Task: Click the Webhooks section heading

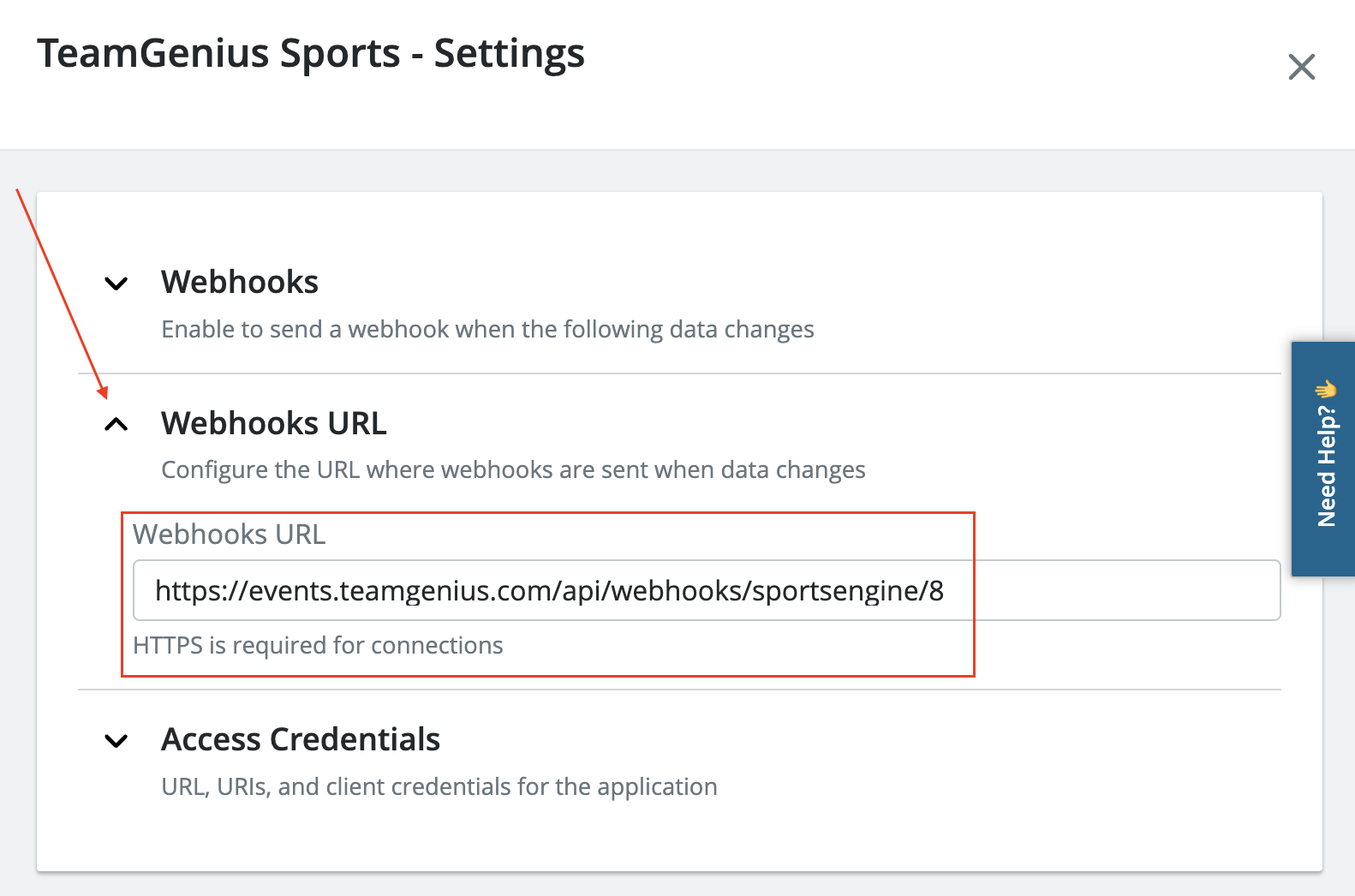Action: [x=240, y=282]
